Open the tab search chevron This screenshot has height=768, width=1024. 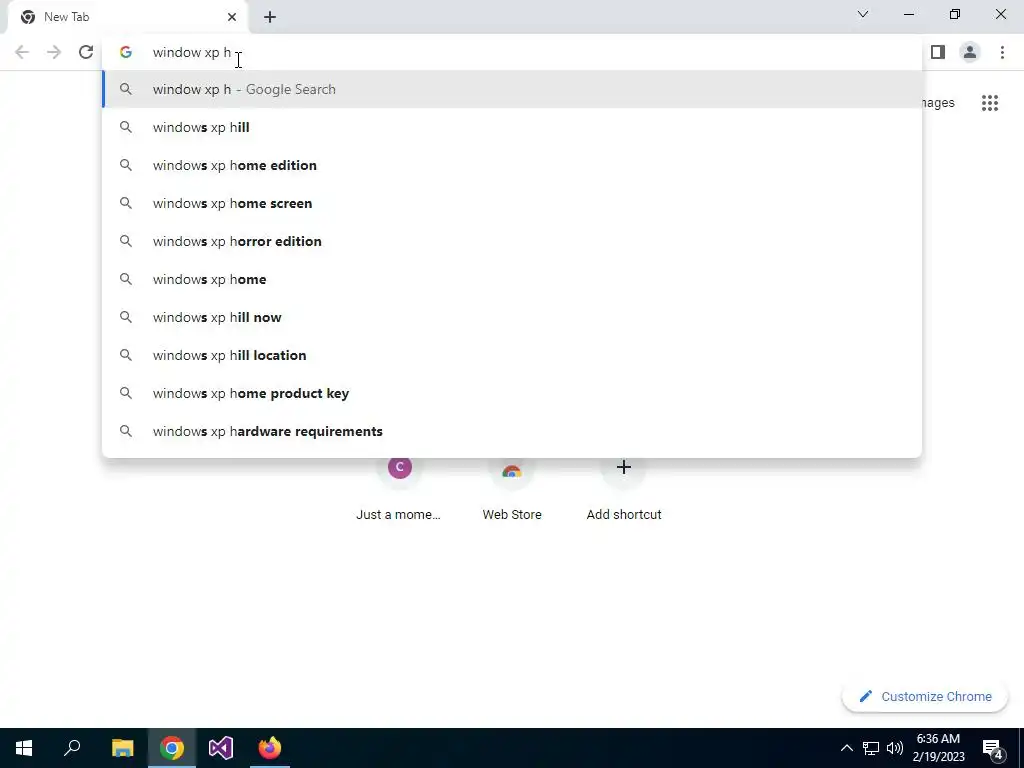click(x=863, y=14)
